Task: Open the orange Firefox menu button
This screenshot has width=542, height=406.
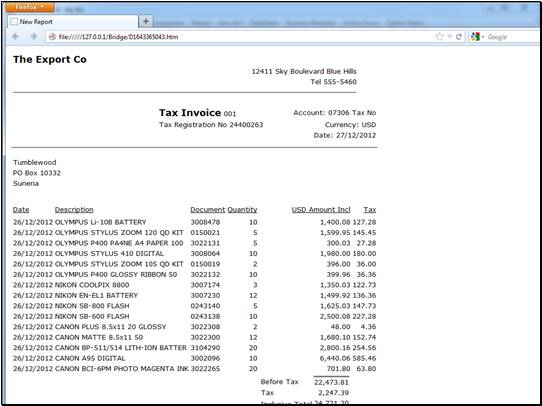Action: tap(30, 7)
